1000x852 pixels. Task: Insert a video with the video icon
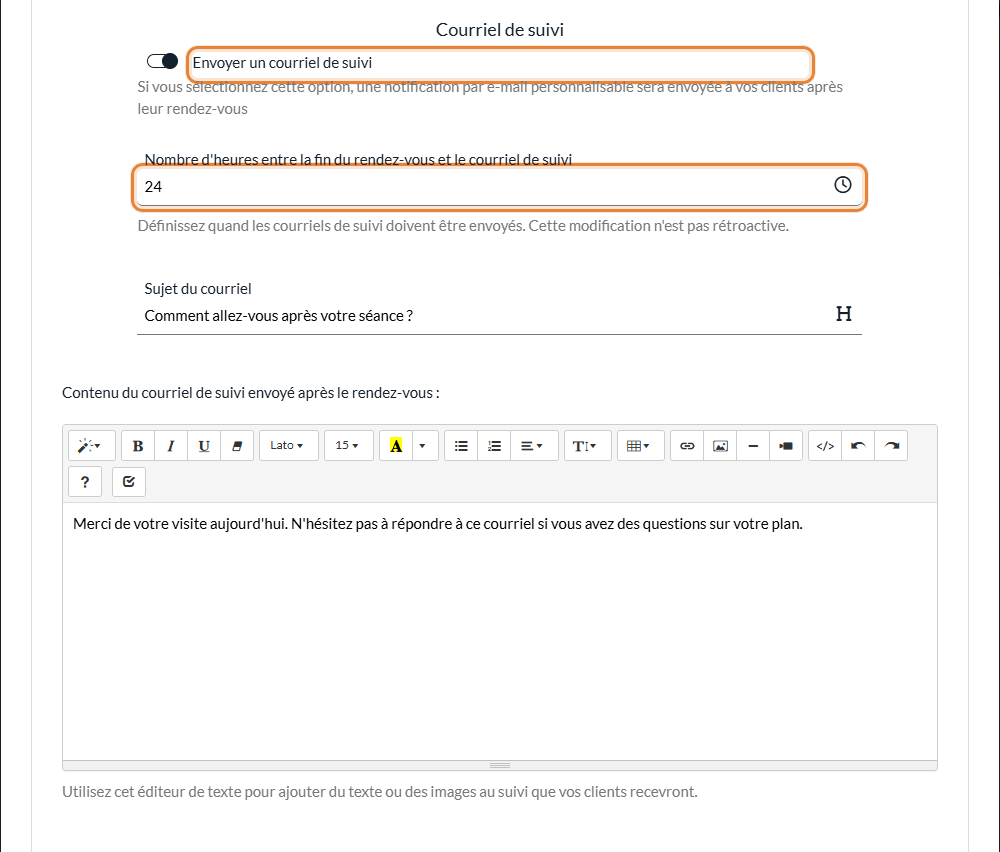click(x=786, y=446)
